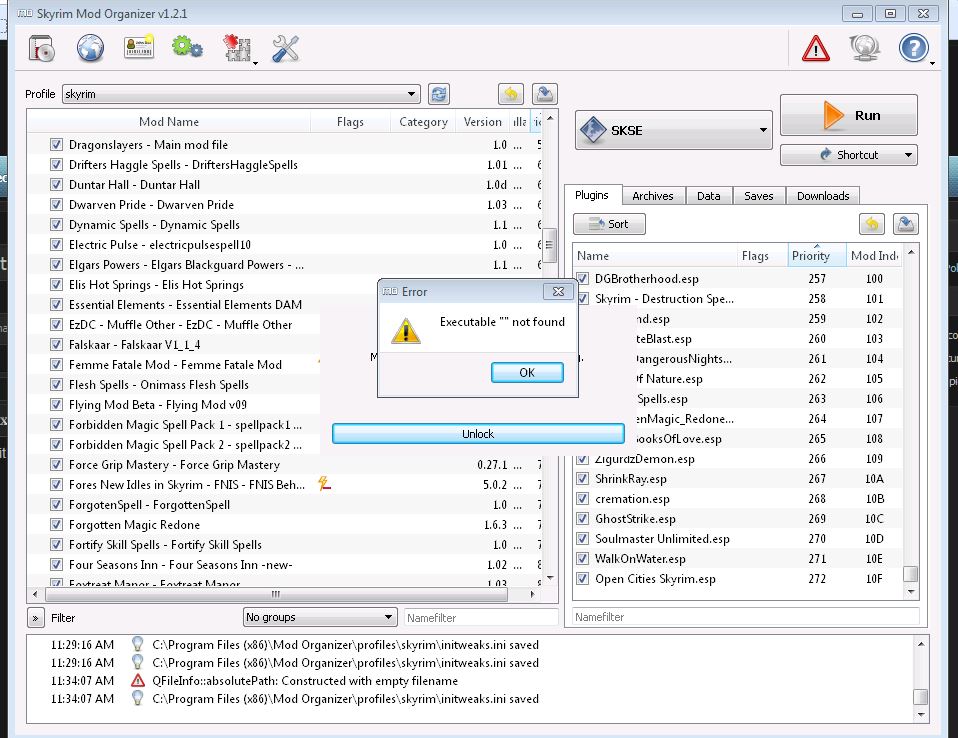Click the plugin list scrollbar thumb
Viewport: 958px width, 738px height.
click(910, 574)
